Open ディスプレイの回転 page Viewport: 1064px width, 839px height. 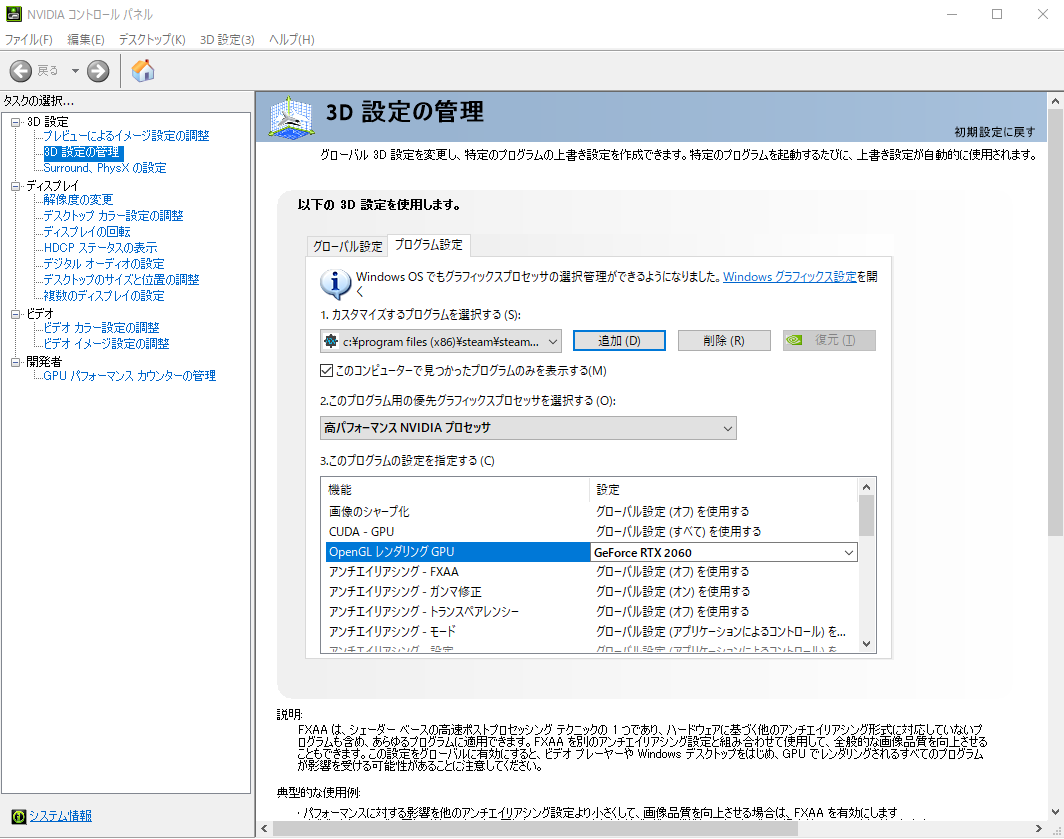(87, 231)
